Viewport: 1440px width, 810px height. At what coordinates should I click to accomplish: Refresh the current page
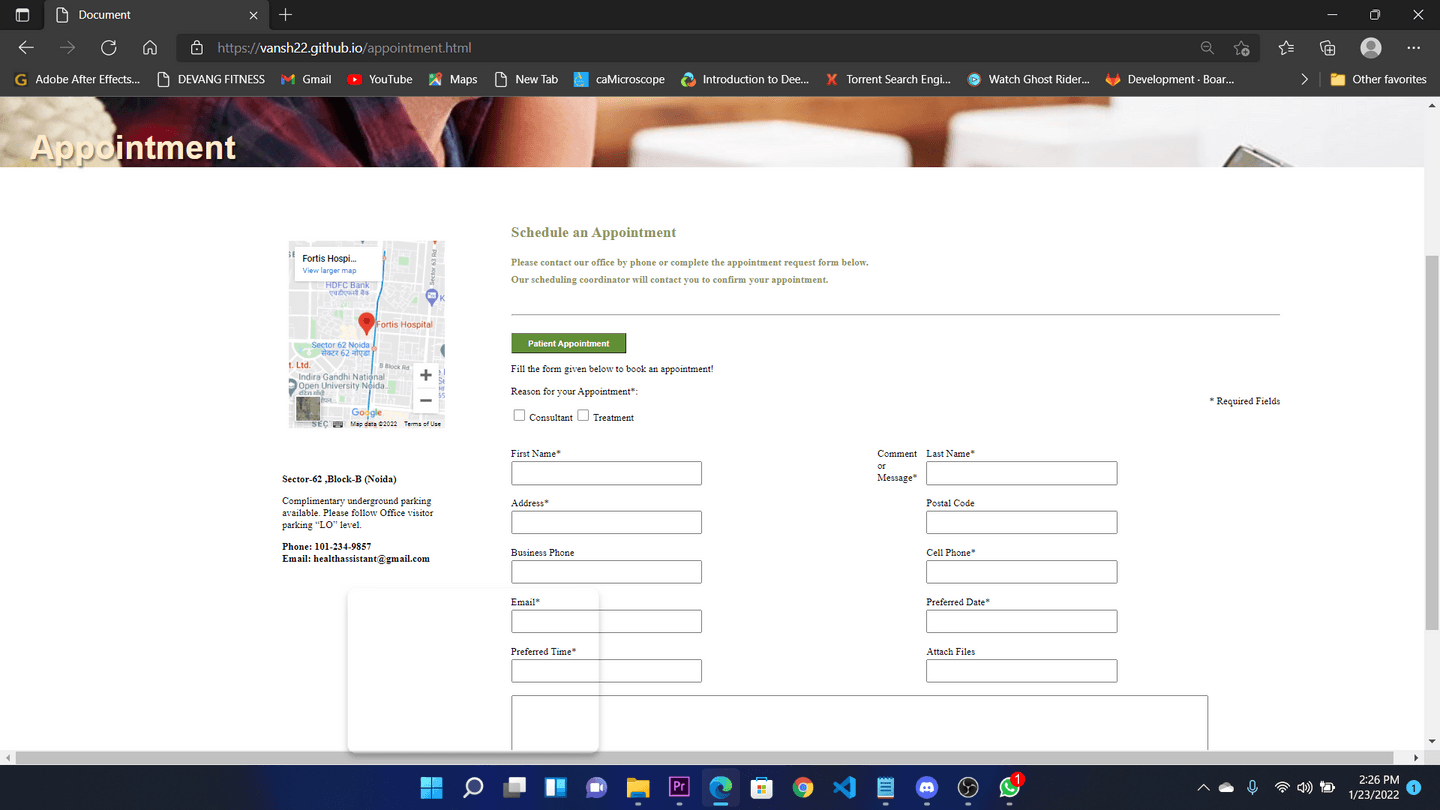(108, 47)
